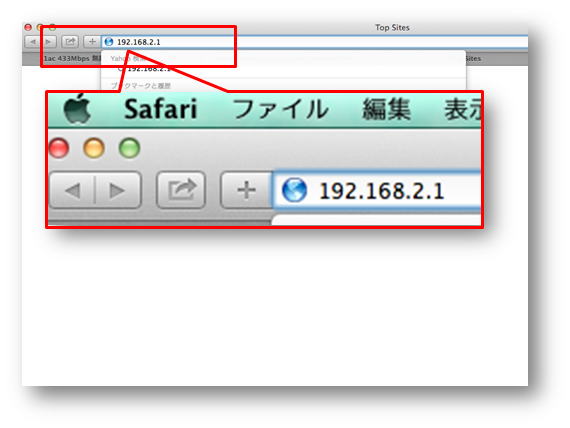Screen dimensions: 570x428
Task: Click the plus bookmark button in the magnified toolbar
Action: pos(246,190)
